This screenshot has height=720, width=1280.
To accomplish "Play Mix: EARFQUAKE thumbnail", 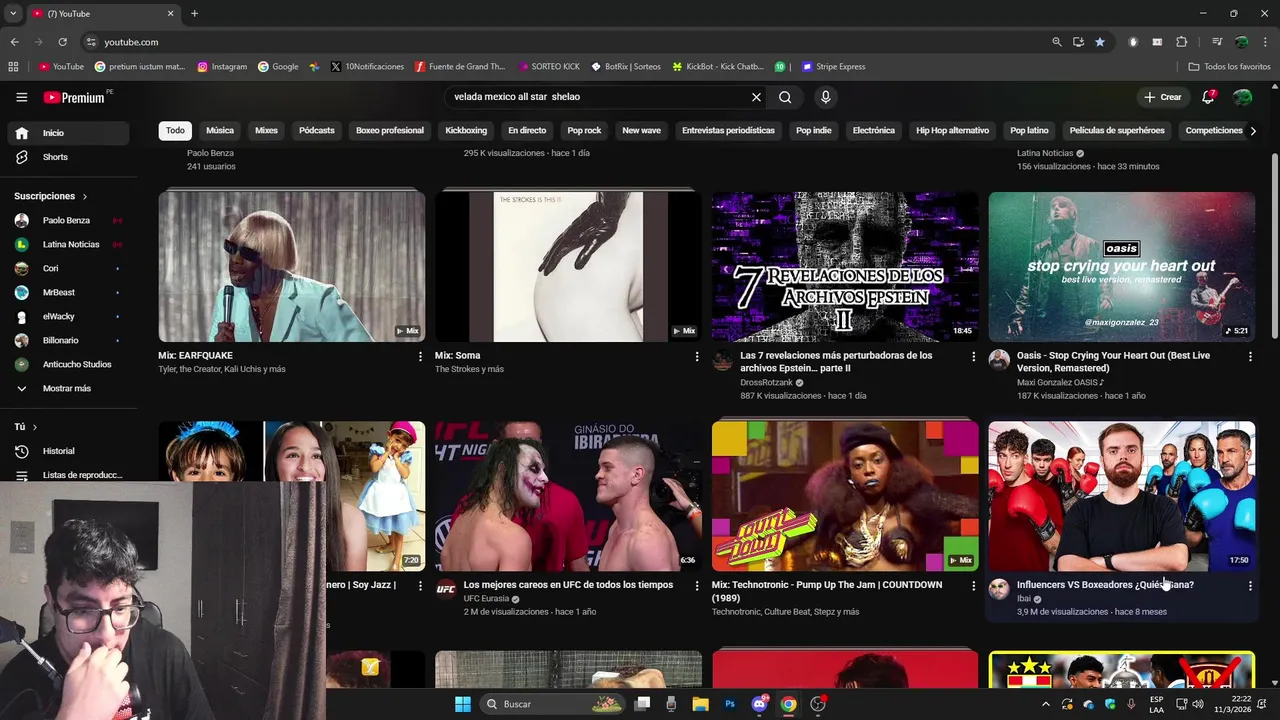I will point(292,266).
